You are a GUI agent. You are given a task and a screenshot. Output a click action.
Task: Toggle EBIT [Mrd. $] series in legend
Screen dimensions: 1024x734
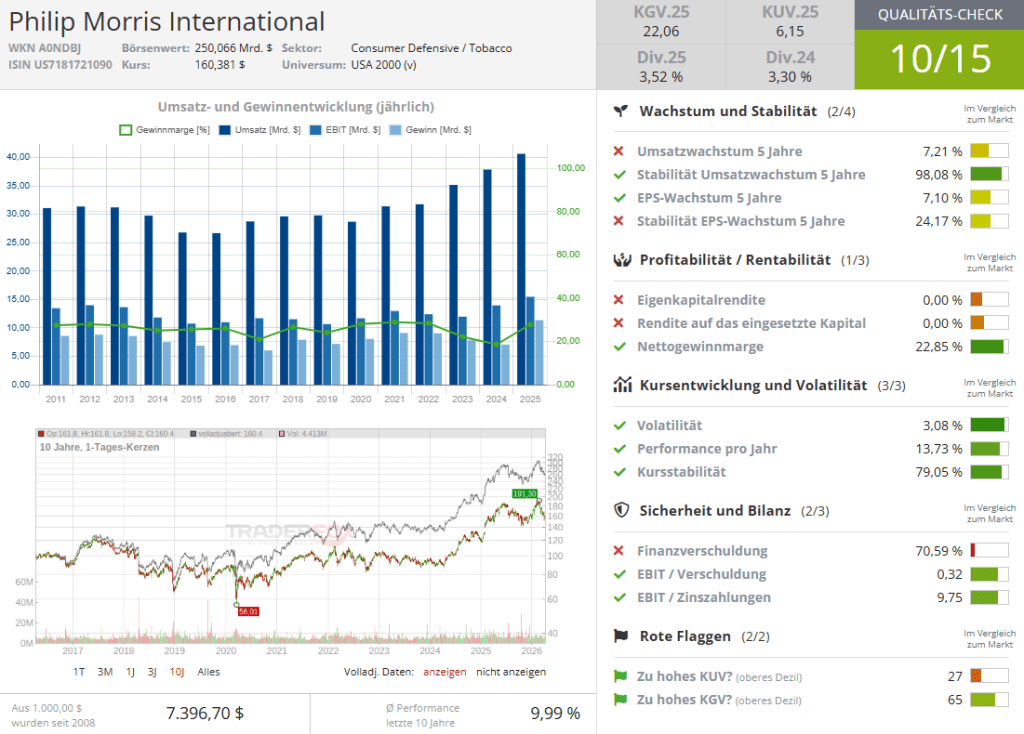(x=316, y=130)
